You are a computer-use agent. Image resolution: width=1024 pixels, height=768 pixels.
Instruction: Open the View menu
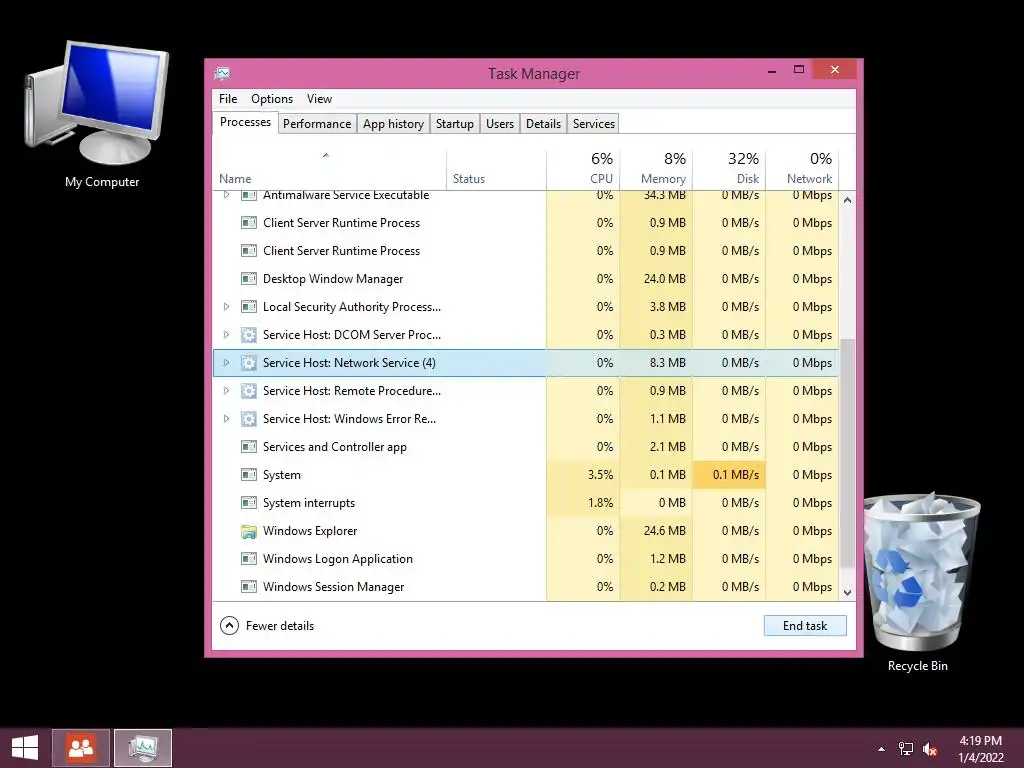pos(319,99)
